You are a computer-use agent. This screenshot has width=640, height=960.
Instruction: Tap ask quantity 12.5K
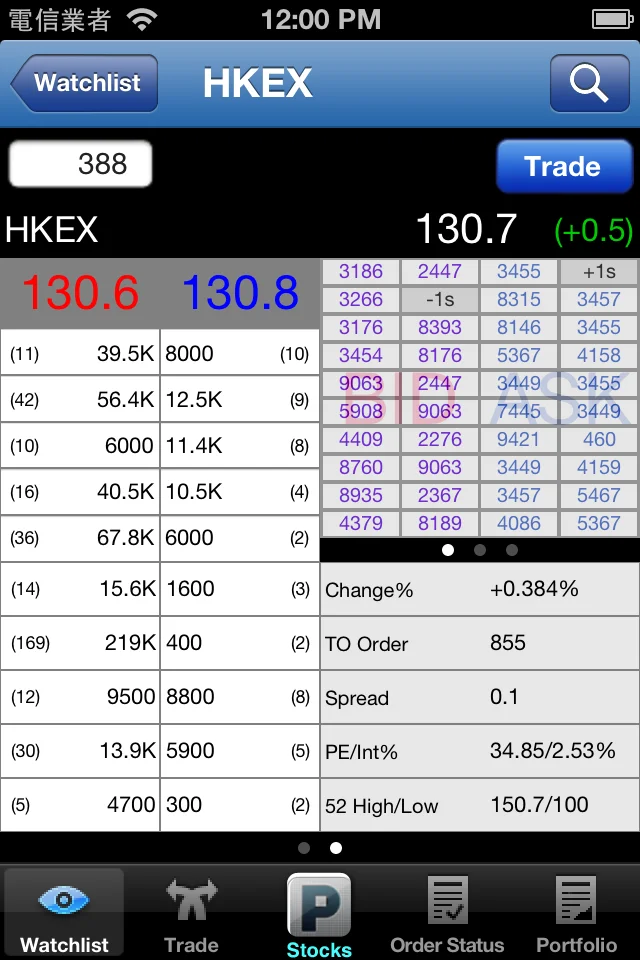194,399
